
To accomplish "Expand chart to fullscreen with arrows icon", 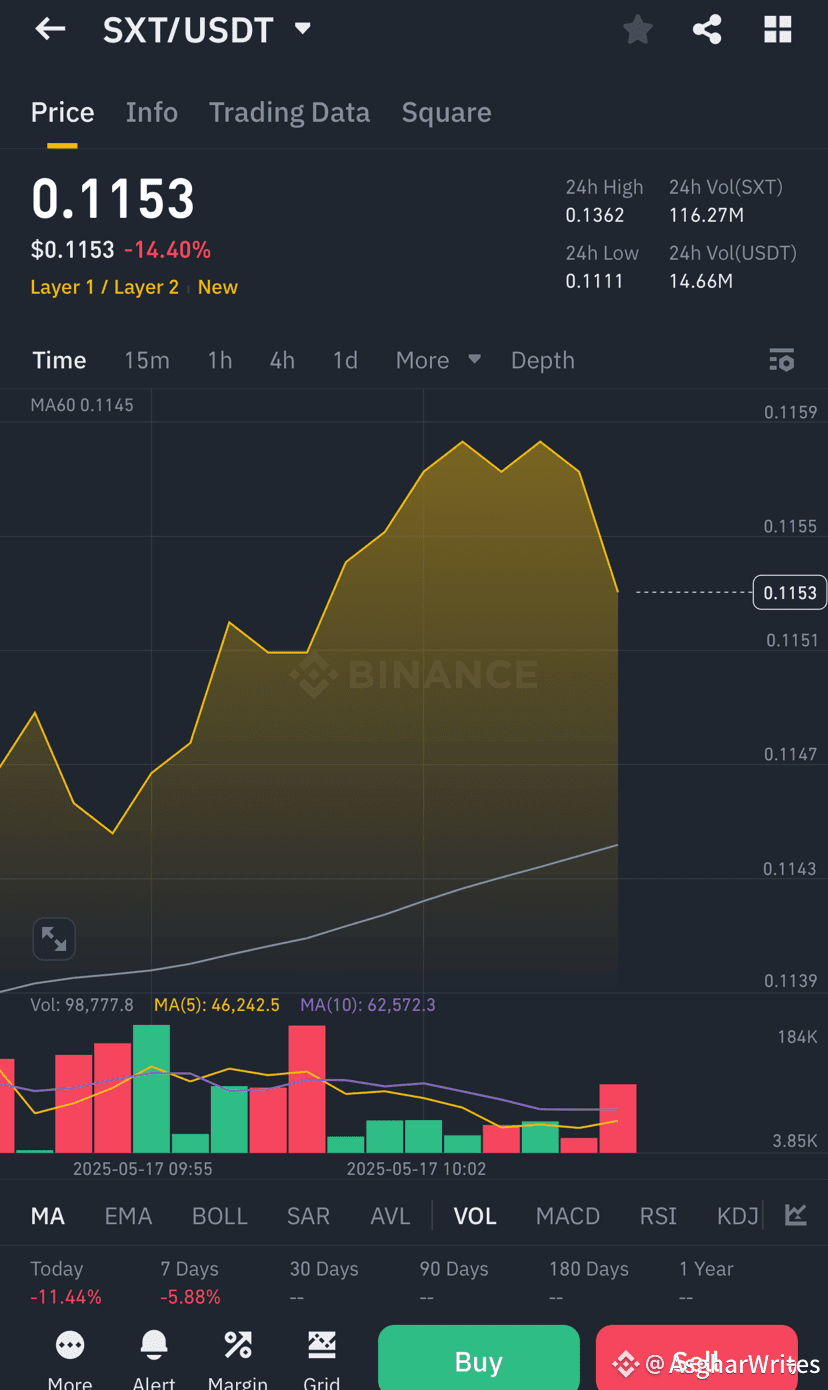I will click(54, 938).
